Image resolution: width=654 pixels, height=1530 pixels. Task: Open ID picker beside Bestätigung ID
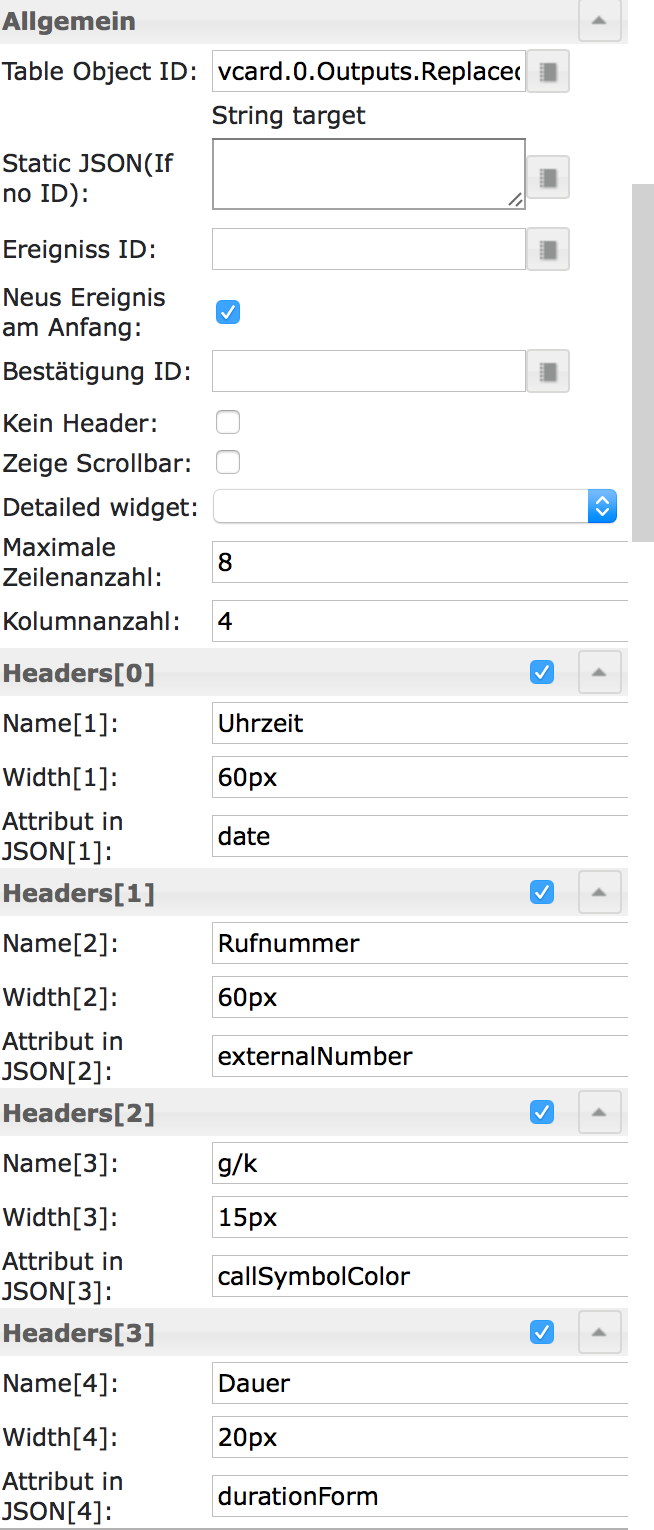click(547, 372)
